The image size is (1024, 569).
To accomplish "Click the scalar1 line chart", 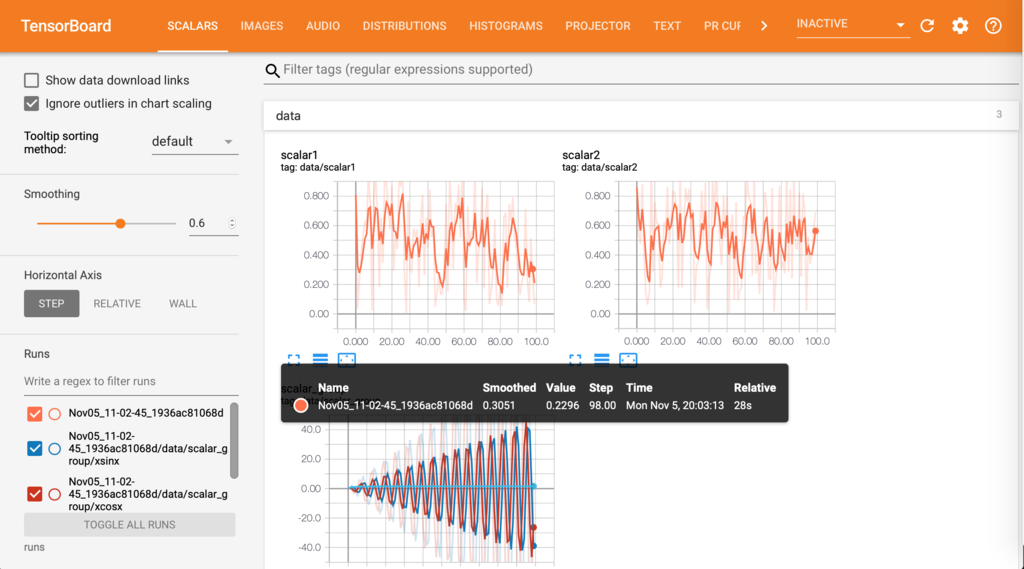I will click(x=445, y=255).
